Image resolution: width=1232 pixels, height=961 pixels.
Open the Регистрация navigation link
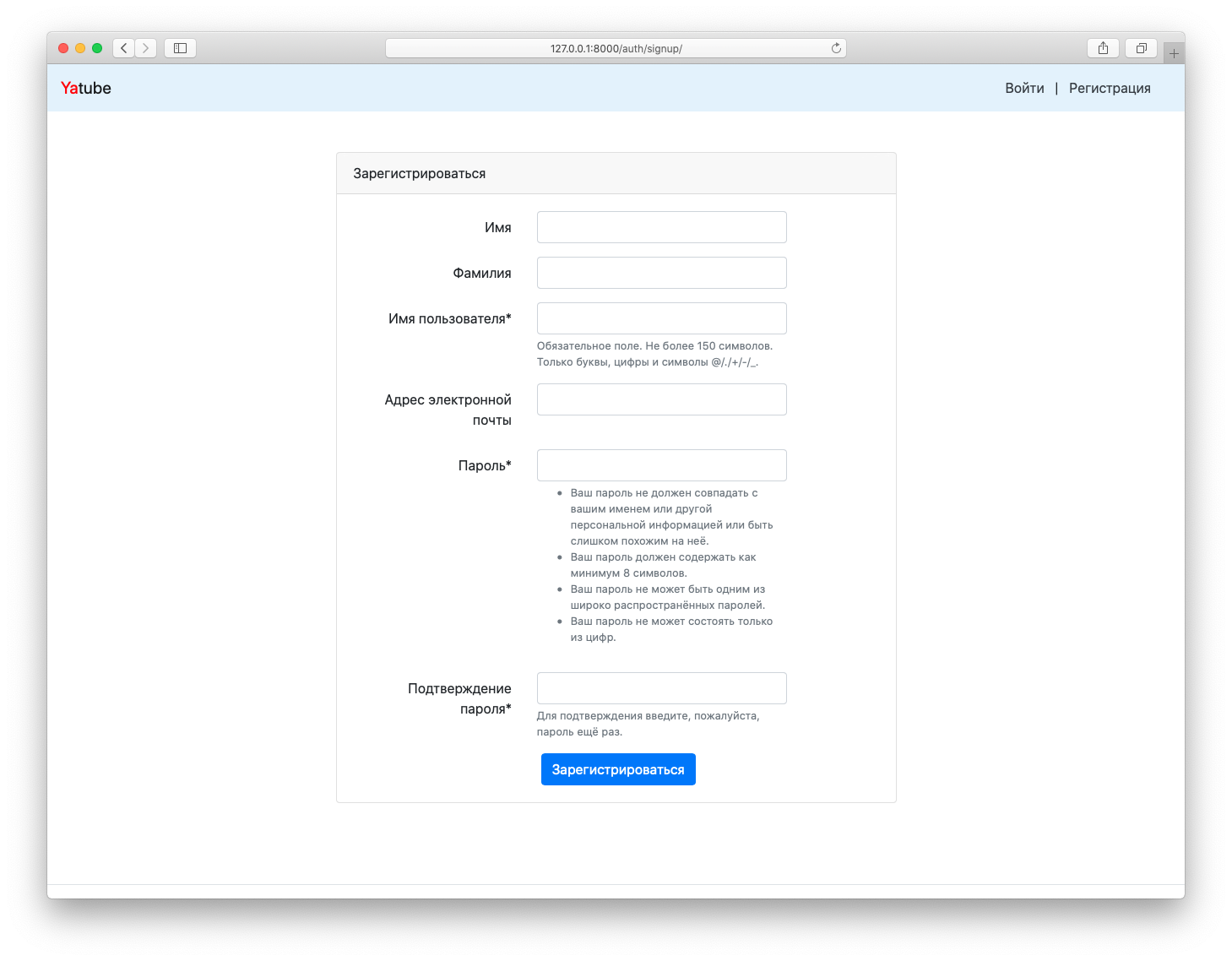1110,88
